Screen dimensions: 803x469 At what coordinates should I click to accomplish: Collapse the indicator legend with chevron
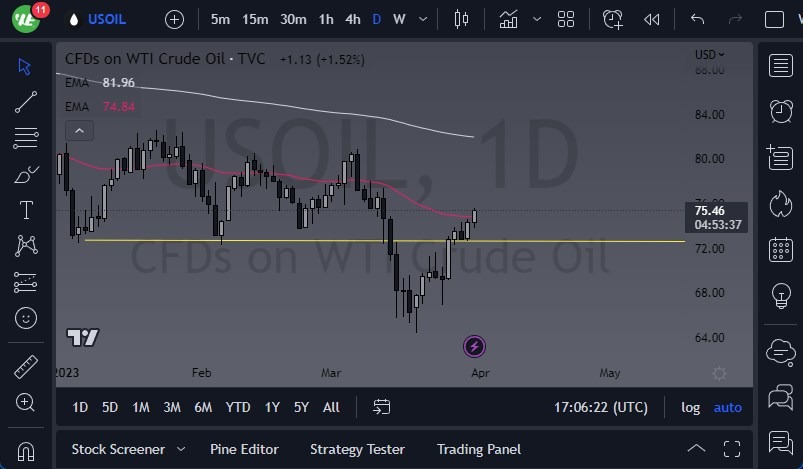tap(79, 130)
